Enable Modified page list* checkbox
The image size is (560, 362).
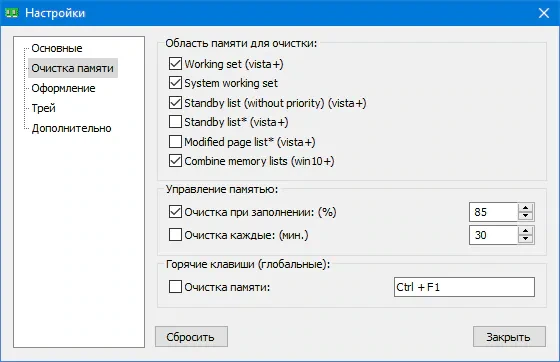[175, 142]
